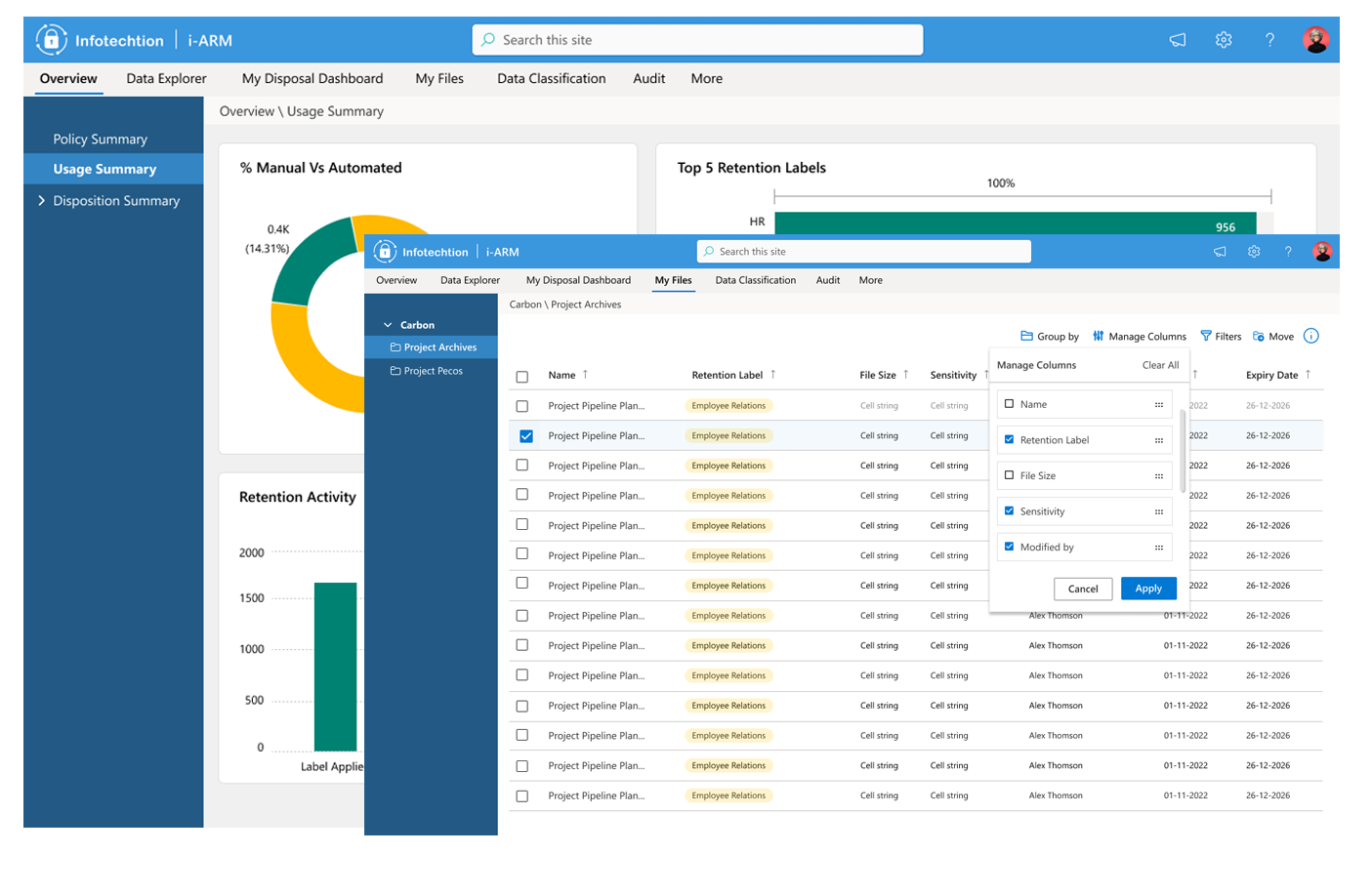
Task: Click the Filters button label
Action: pyautogui.click(x=1228, y=337)
